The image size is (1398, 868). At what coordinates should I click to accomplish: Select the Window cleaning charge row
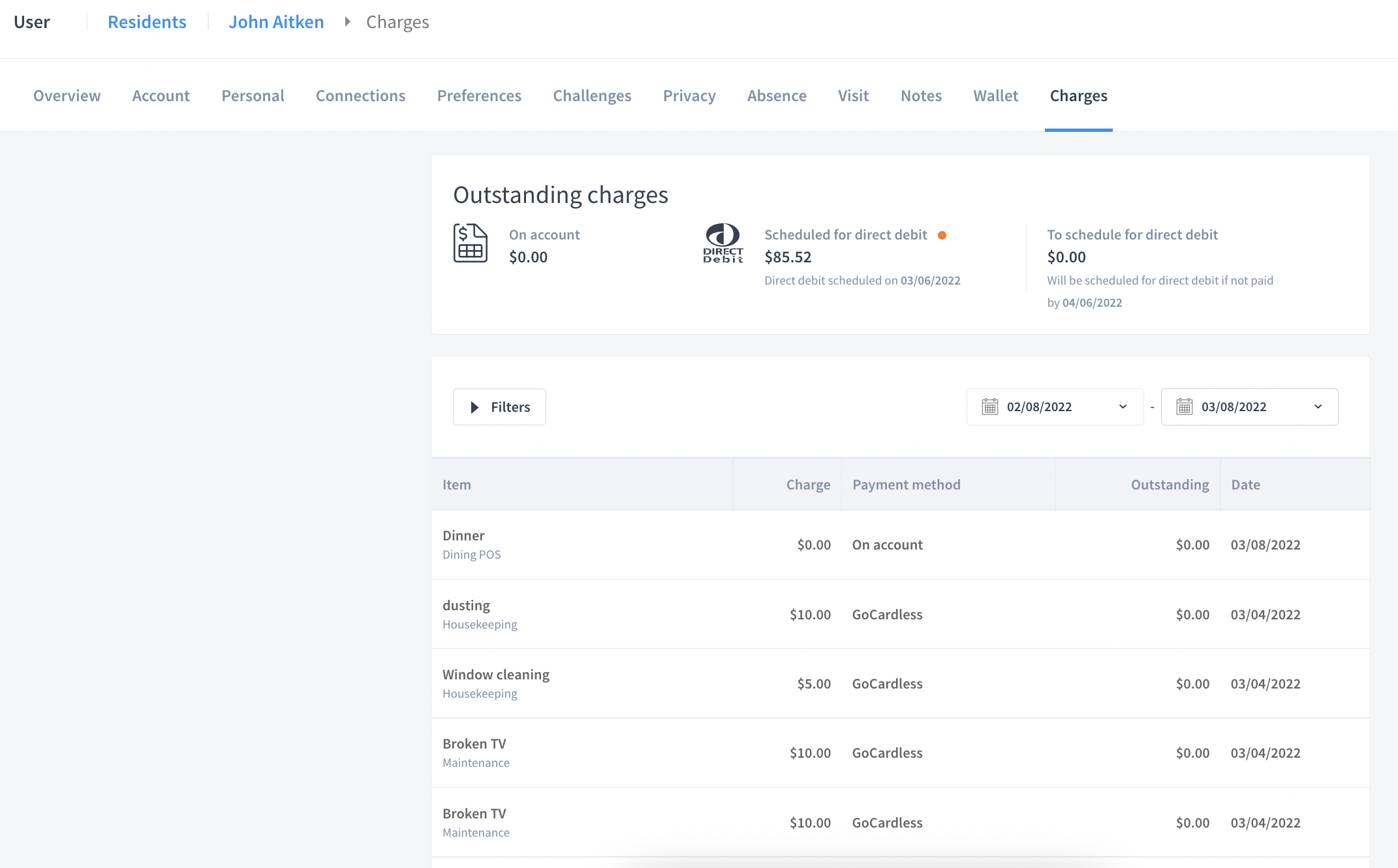901,683
